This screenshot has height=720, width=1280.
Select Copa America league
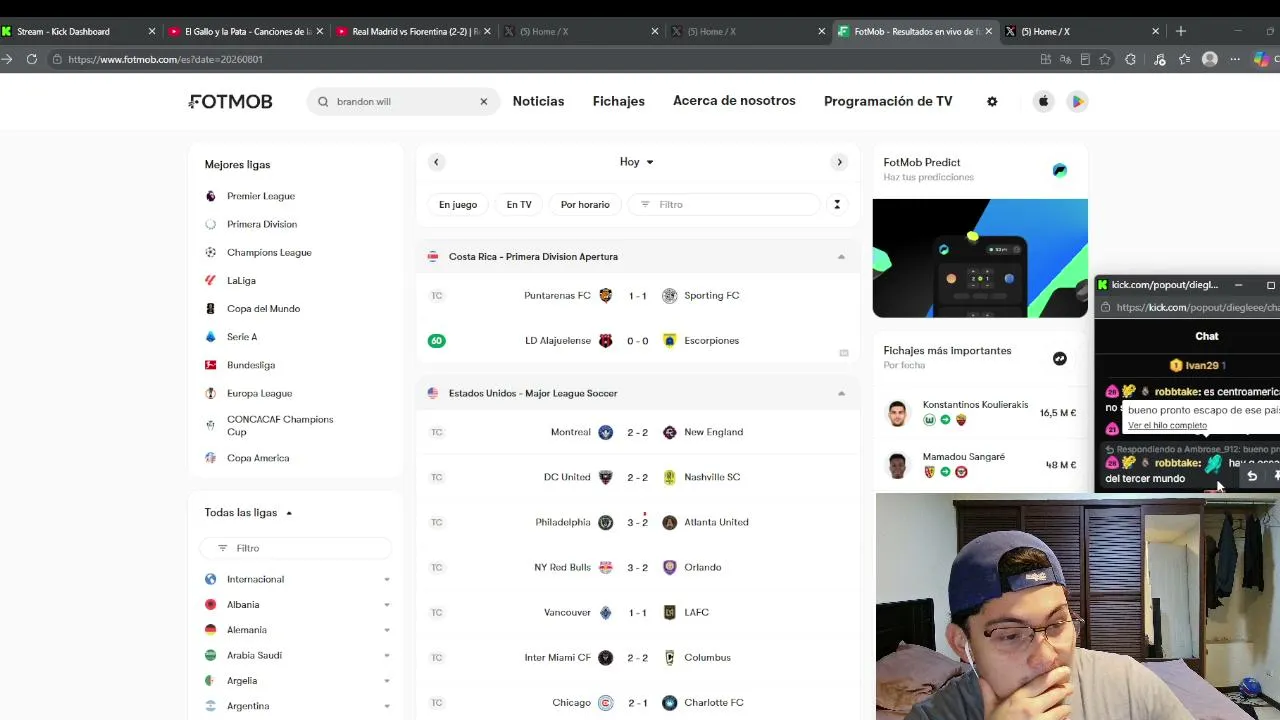coord(257,458)
